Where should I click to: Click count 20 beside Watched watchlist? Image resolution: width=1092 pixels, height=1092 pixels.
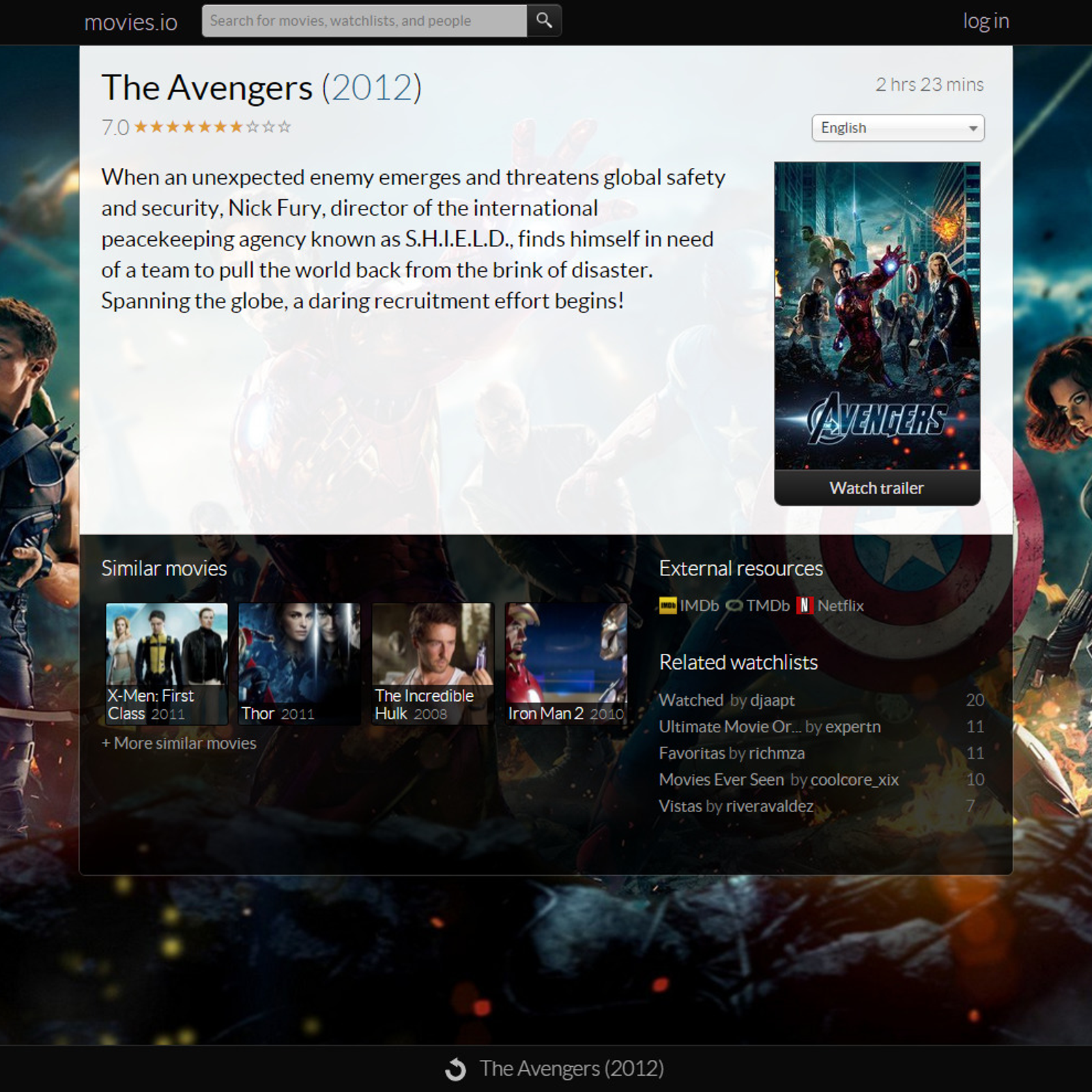coord(975,700)
